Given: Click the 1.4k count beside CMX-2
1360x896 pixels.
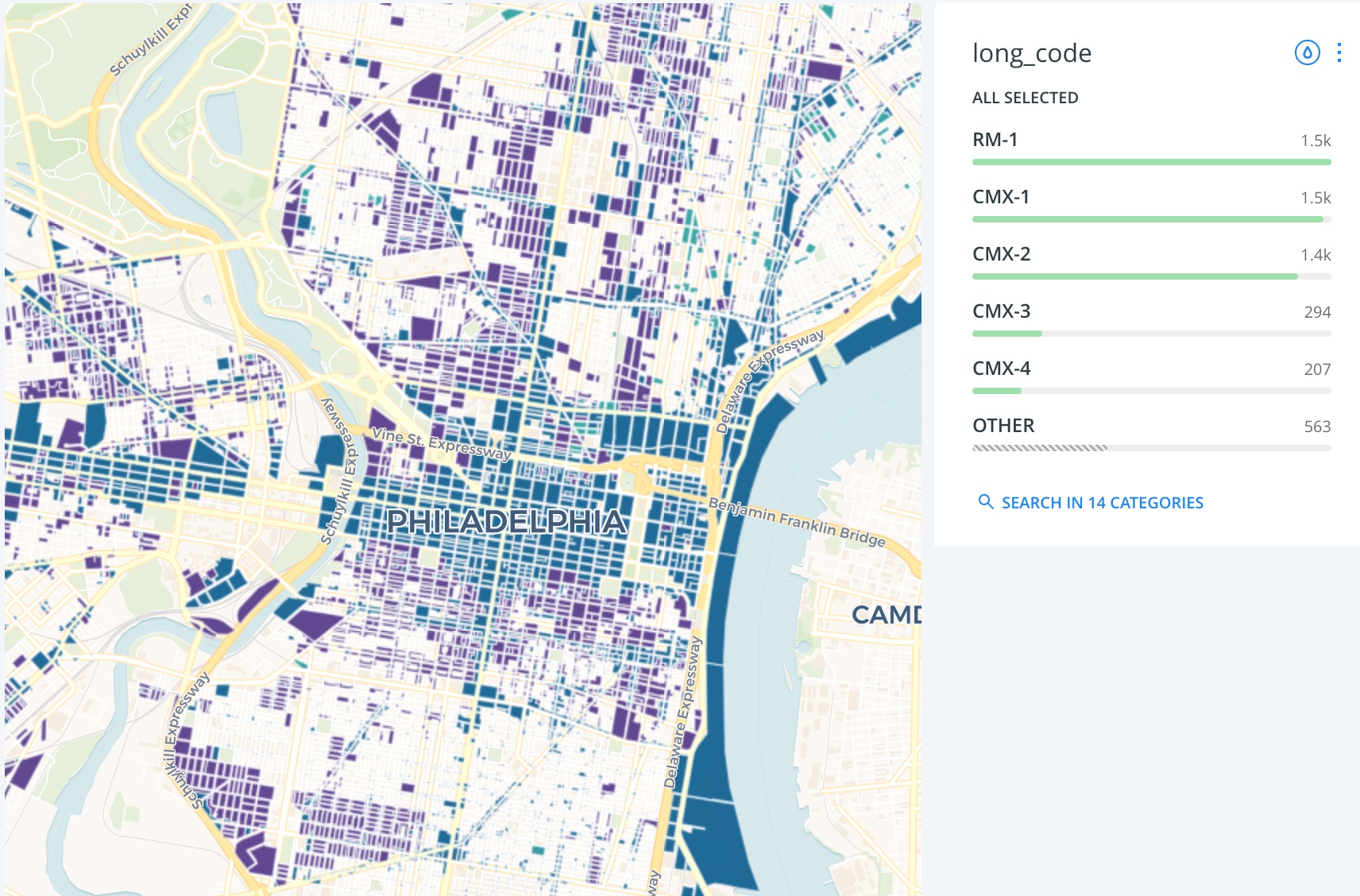Looking at the screenshot, I should 1315,255.
